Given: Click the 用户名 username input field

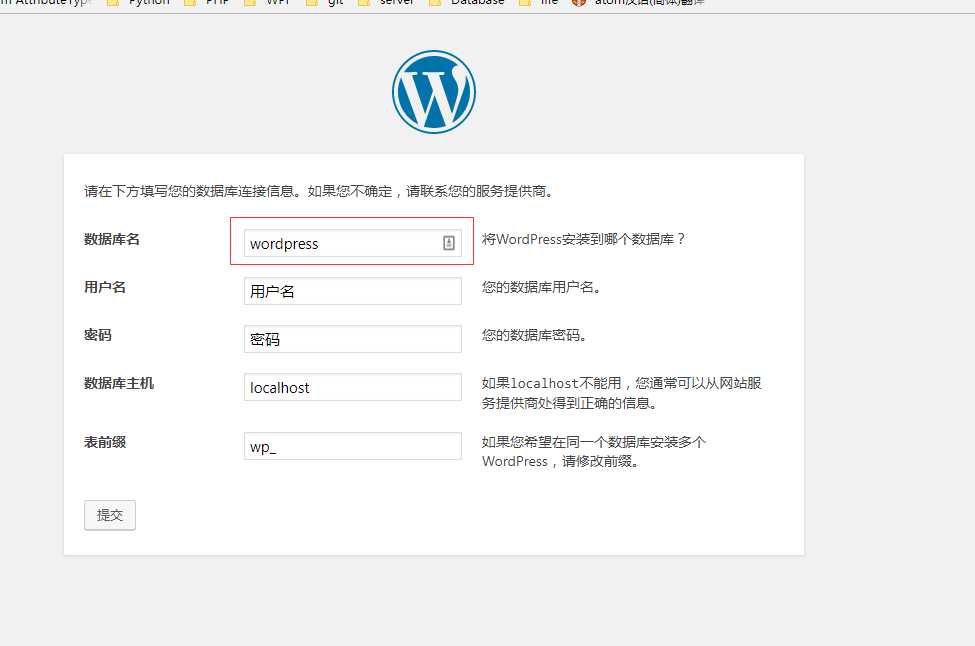Looking at the screenshot, I should 353,291.
